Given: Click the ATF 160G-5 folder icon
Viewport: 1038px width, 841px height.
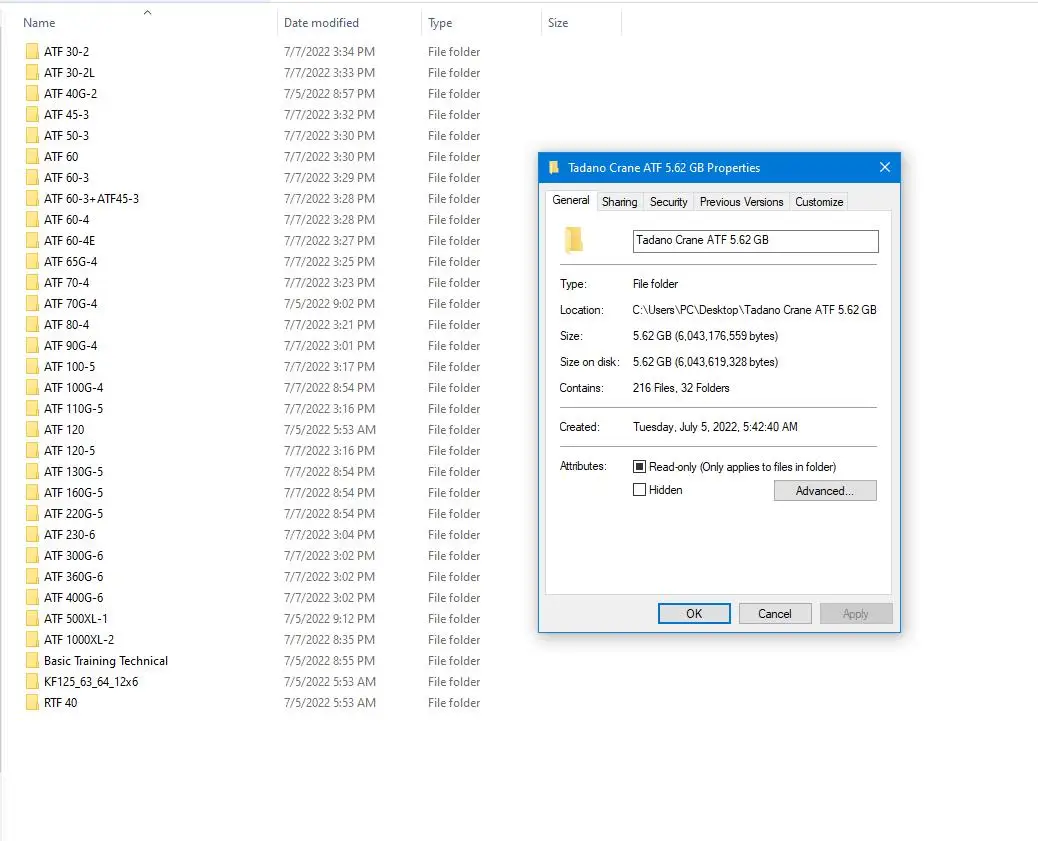Looking at the screenshot, I should (x=32, y=493).
